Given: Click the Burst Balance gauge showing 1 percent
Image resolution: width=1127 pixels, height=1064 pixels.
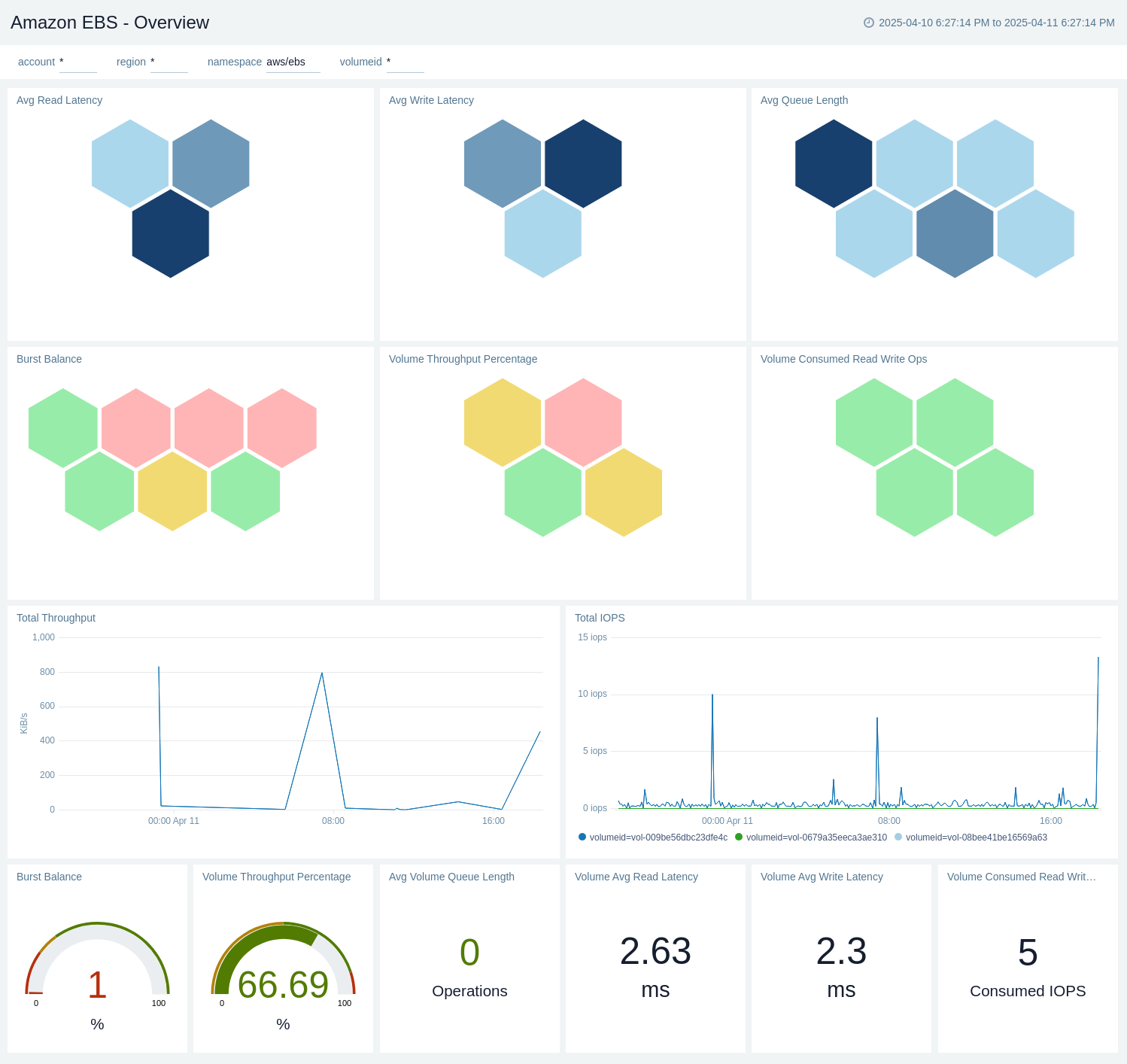Looking at the screenshot, I should (x=97, y=971).
